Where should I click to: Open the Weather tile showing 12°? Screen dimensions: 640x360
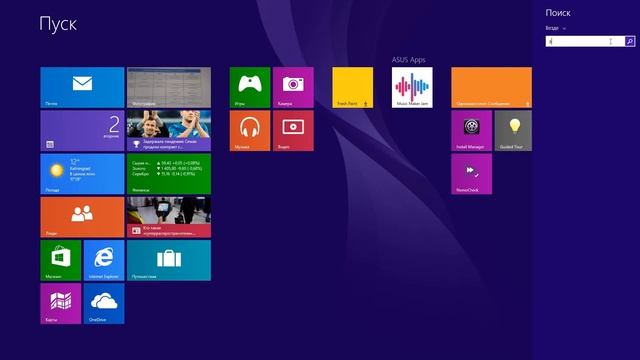tap(82, 174)
